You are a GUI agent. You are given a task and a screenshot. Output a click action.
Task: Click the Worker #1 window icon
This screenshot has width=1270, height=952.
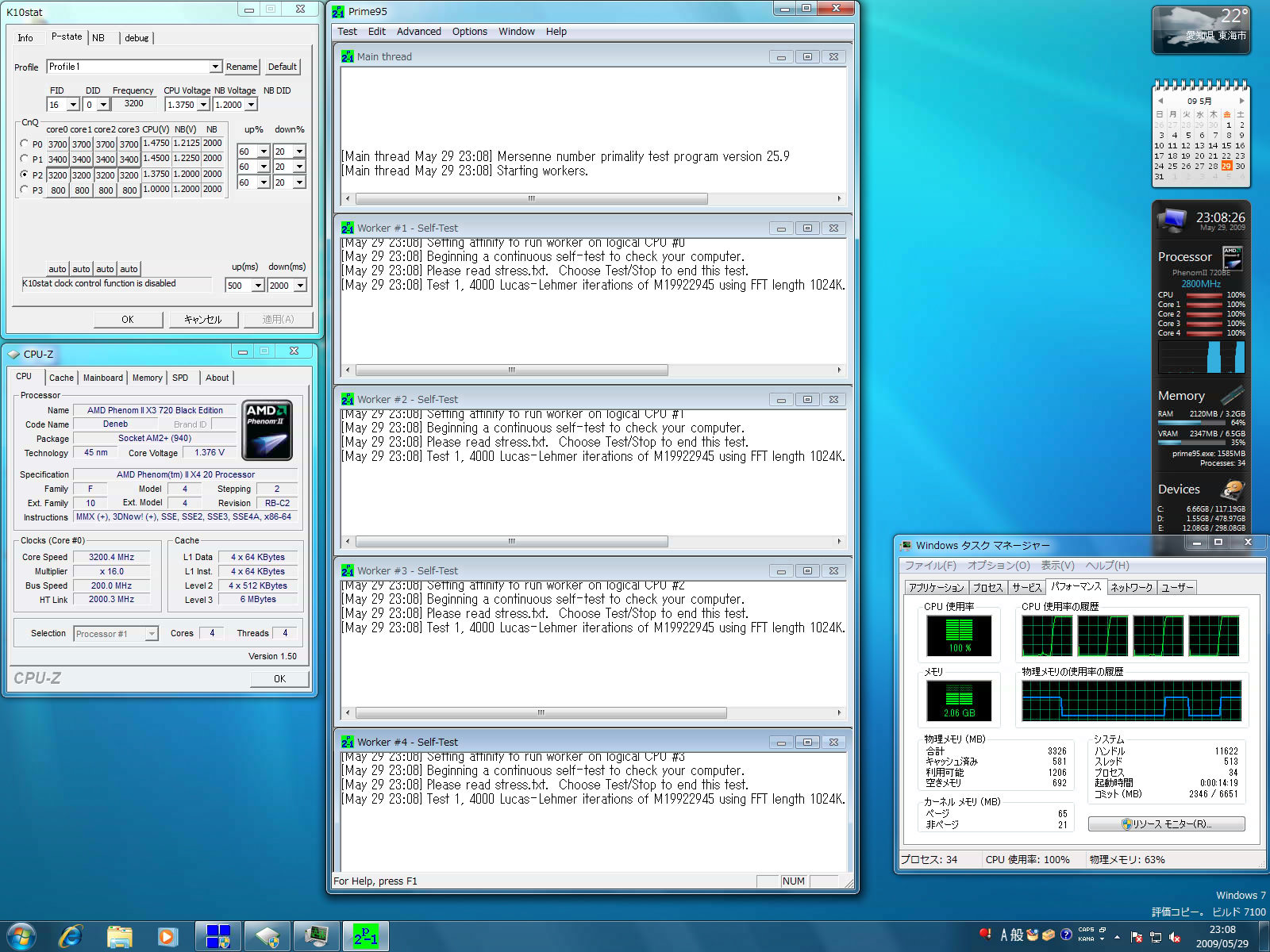click(x=348, y=228)
